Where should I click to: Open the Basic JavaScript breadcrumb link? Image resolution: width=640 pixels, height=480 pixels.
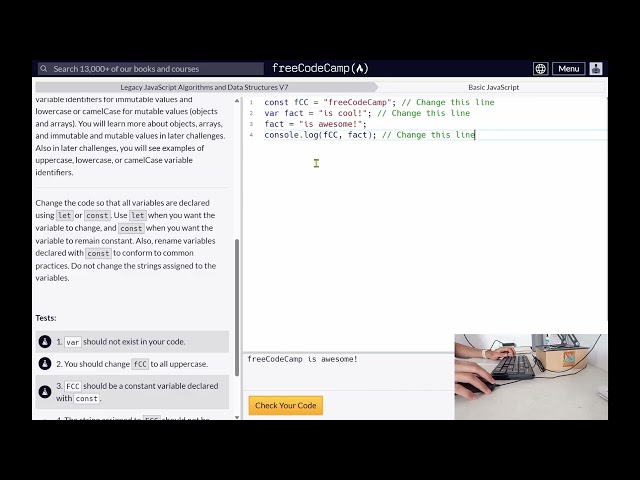pos(493,87)
